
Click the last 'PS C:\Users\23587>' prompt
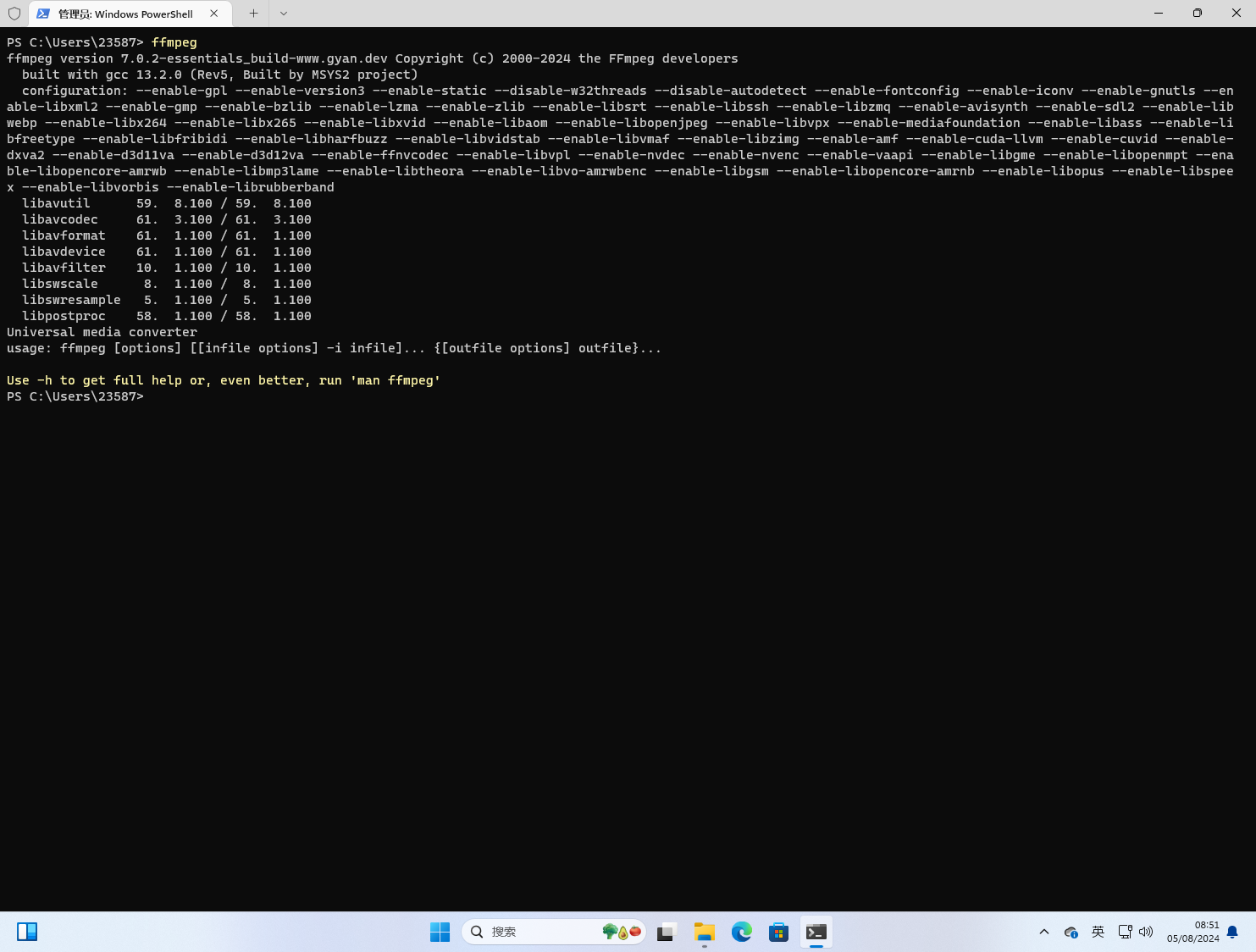tap(75, 396)
